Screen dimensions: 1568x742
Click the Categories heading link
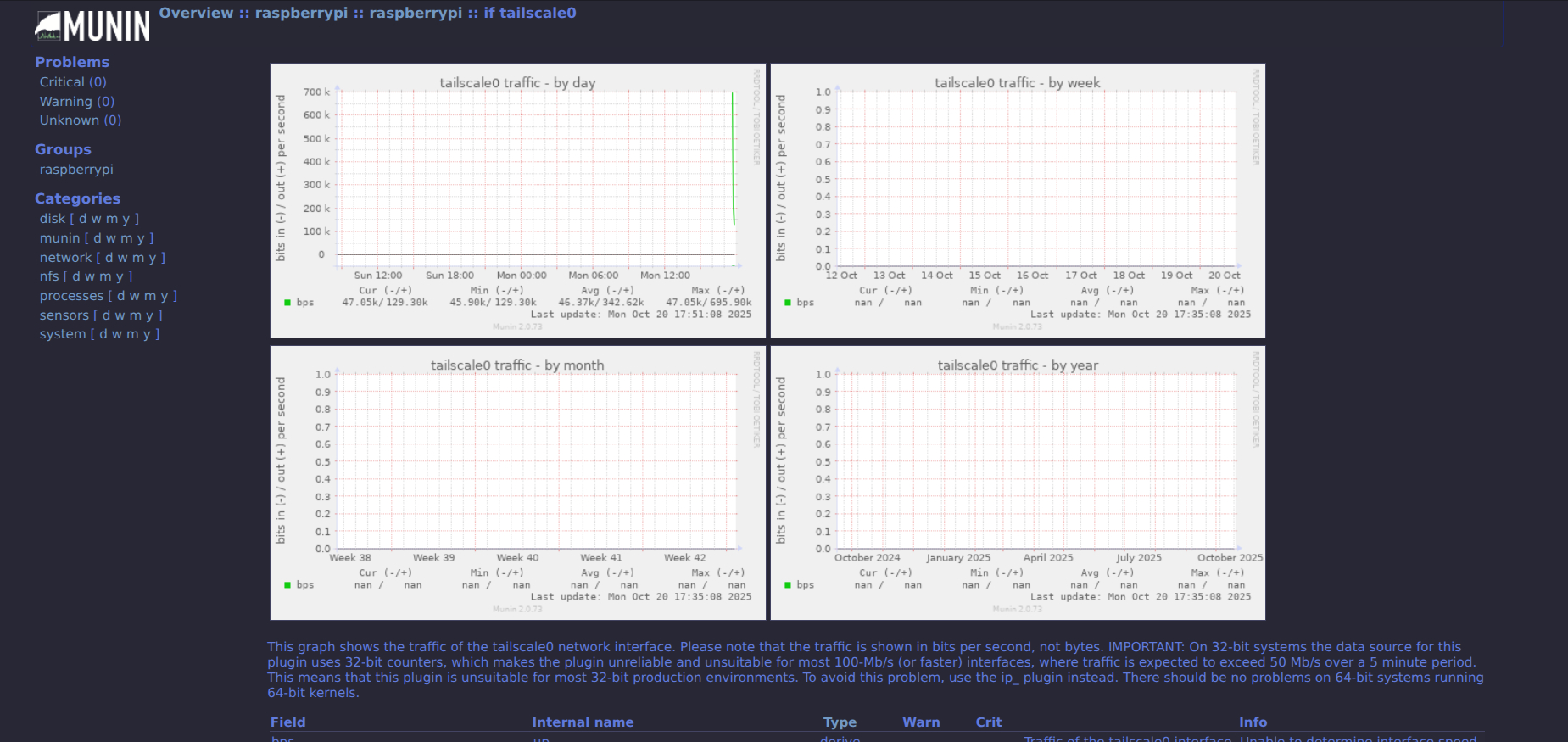(x=77, y=198)
